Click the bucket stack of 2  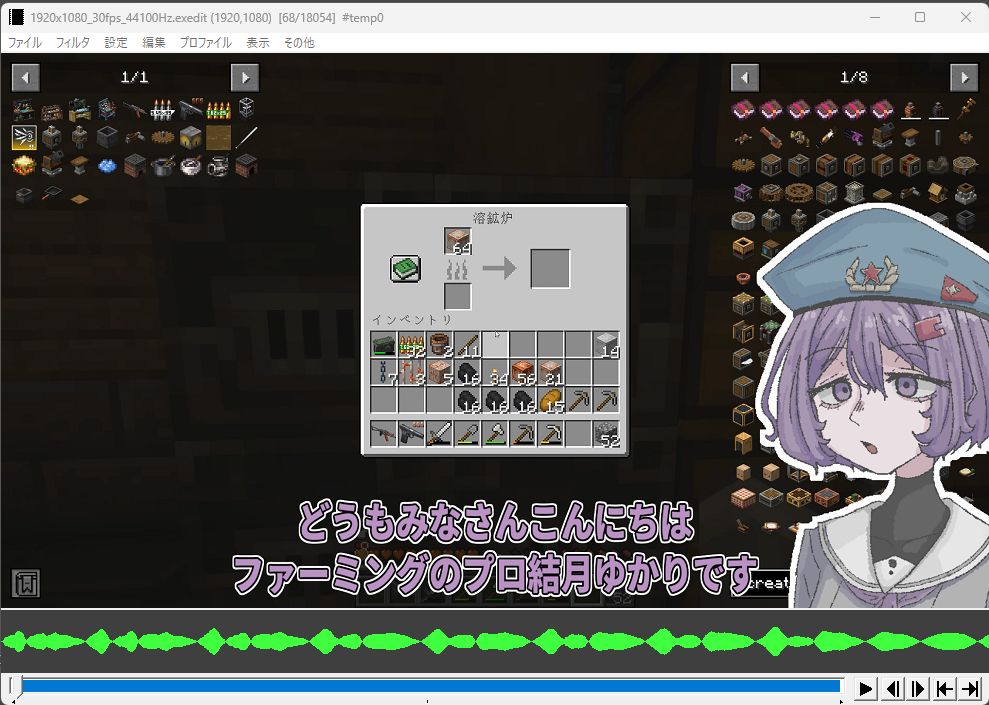(439, 345)
